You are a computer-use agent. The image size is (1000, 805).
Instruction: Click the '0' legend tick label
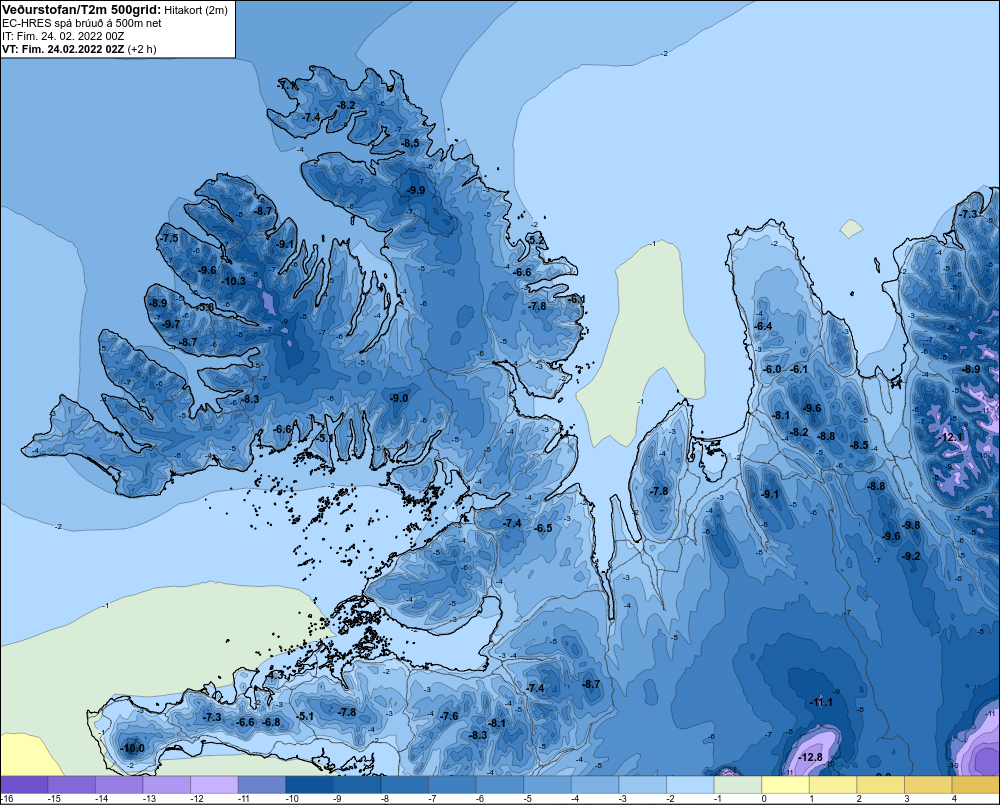pos(764,799)
